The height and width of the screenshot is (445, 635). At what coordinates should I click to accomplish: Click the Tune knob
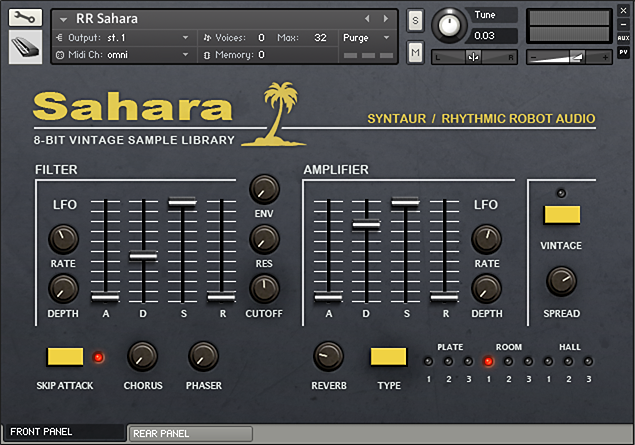(x=449, y=26)
